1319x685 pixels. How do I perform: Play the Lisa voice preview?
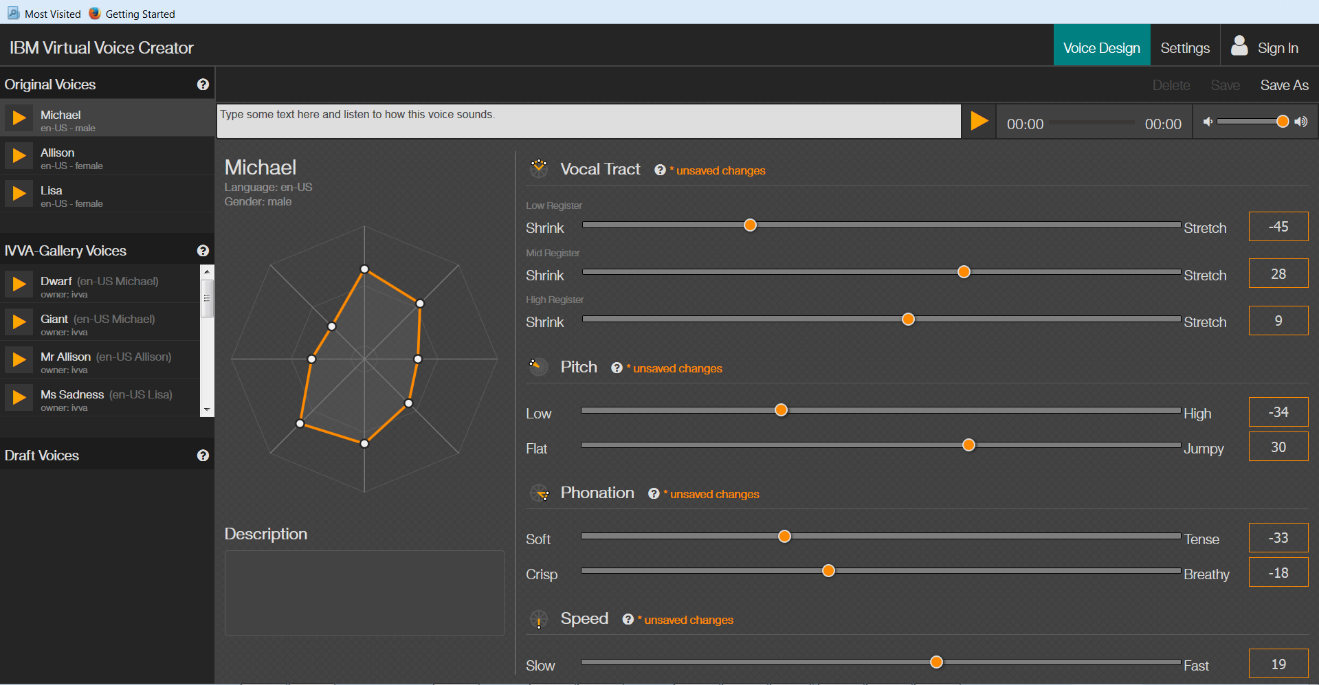(x=18, y=193)
